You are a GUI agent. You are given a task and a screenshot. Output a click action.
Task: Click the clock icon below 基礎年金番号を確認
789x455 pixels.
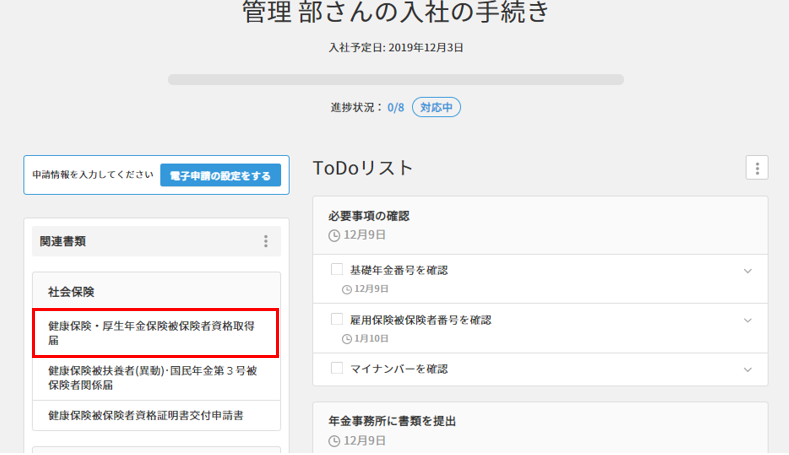[347, 289]
